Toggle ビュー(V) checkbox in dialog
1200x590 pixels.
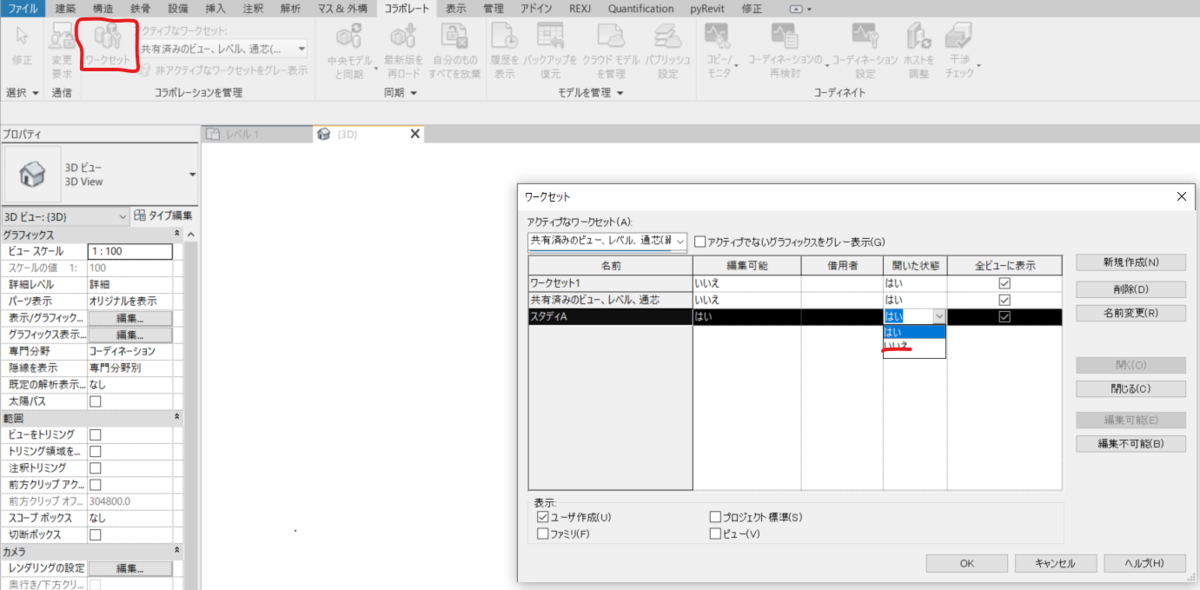point(715,534)
